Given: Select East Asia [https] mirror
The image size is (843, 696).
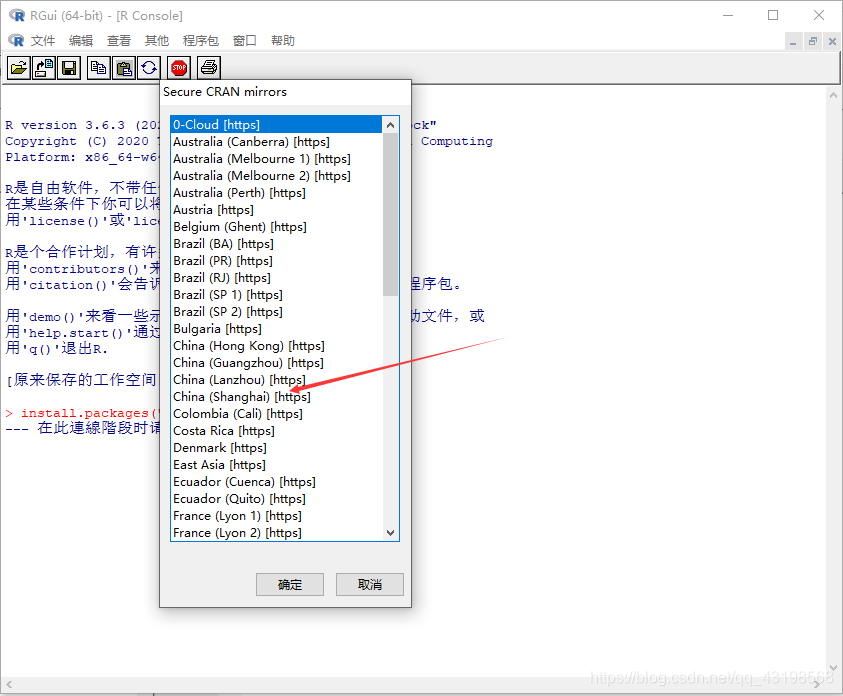Looking at the screenshot, I should click(276, 465).
